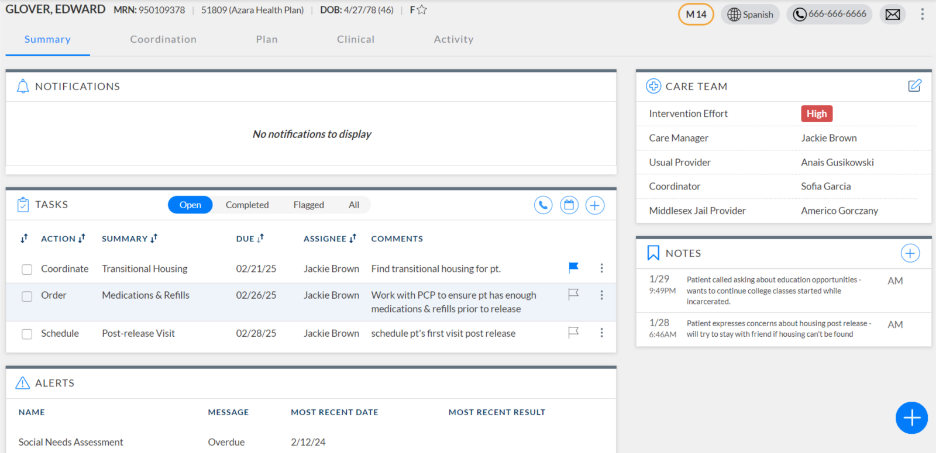Check the Order task checkbox
Image resolution: width=936 pixels, height=453 pixels.
coord(27,296)
